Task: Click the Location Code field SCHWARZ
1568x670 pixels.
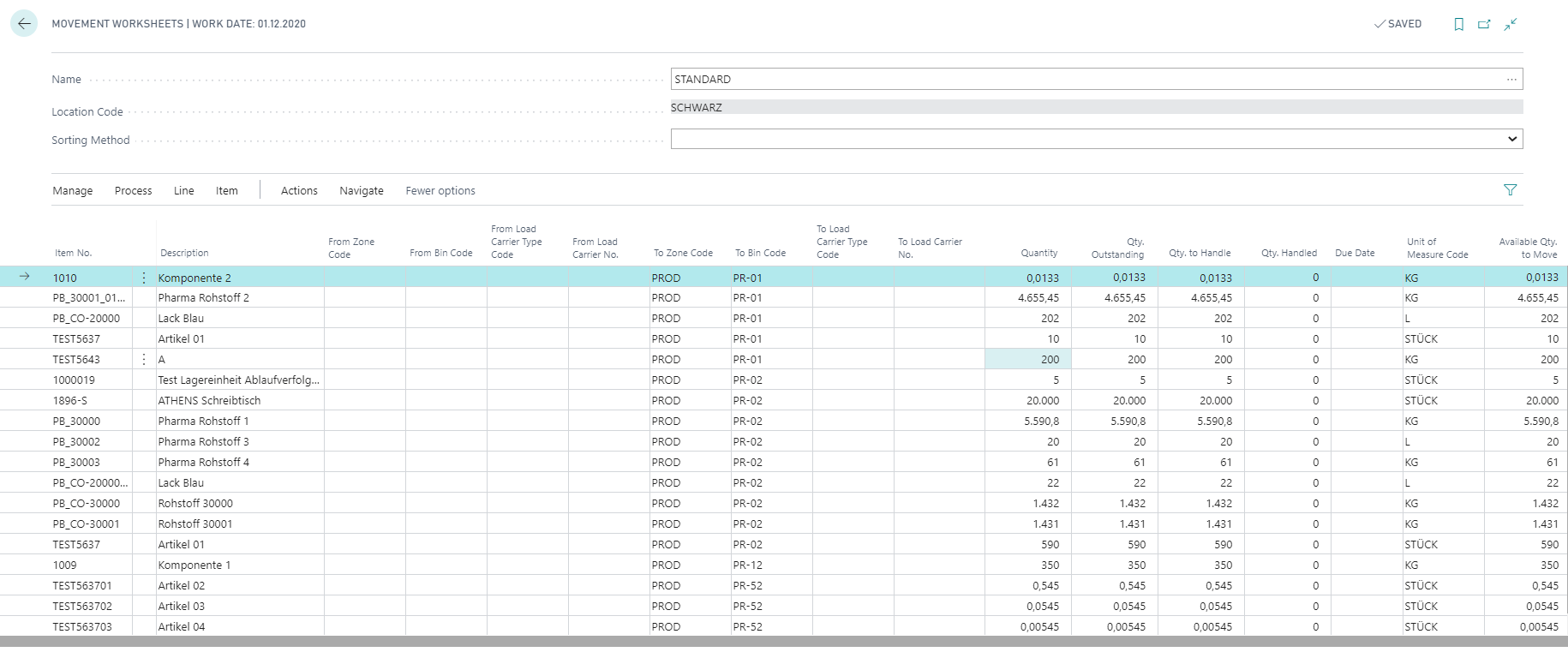Action: [x=1097, y=108]
